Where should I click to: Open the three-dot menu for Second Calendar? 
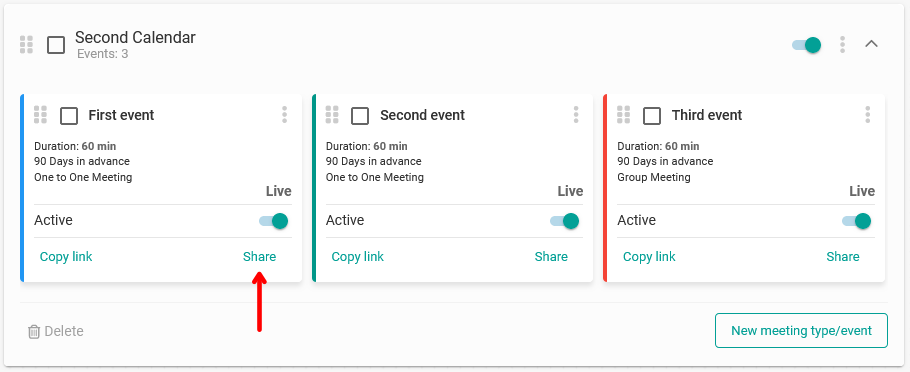click(x=842, y=45)
